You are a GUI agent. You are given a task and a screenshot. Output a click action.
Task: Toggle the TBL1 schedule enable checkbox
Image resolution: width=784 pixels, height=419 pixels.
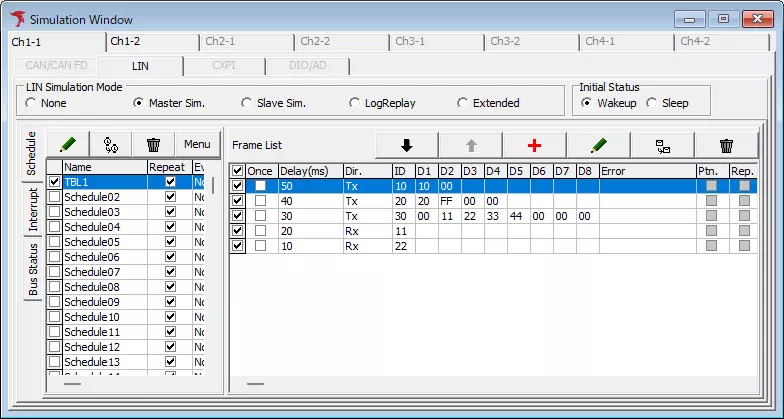[54, 182]
